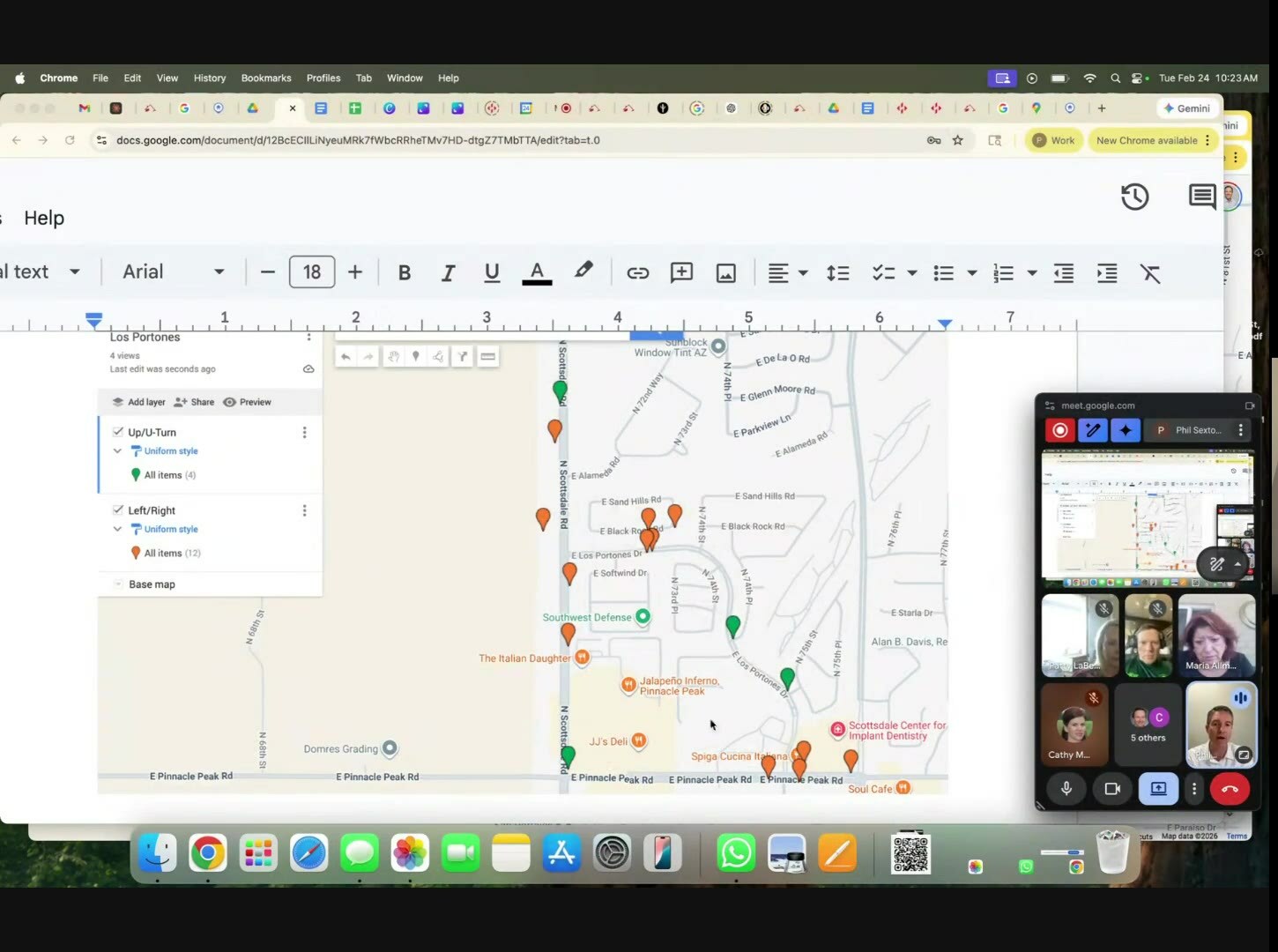Open the paragraph style text dropdown

[x=41, y=272]
